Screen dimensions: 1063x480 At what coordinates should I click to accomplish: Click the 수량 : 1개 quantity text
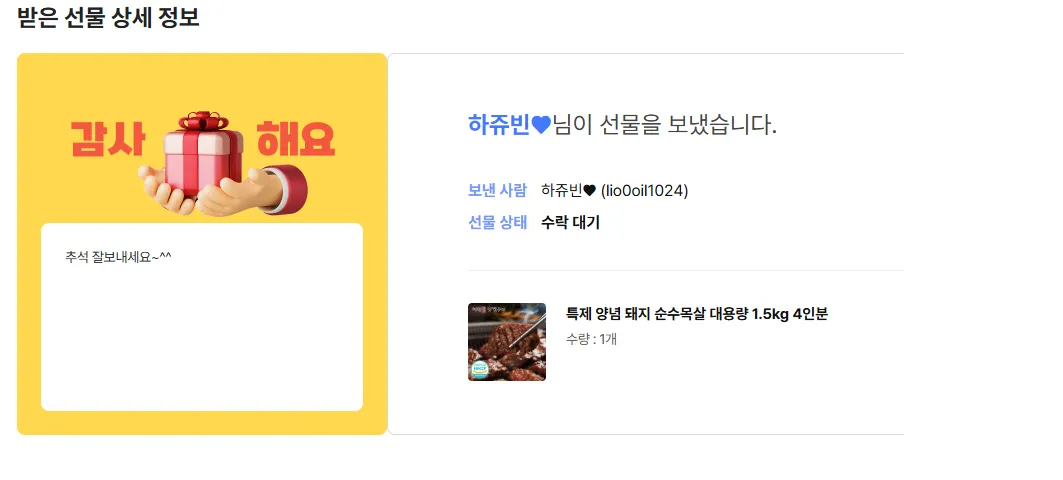point(591,340)
